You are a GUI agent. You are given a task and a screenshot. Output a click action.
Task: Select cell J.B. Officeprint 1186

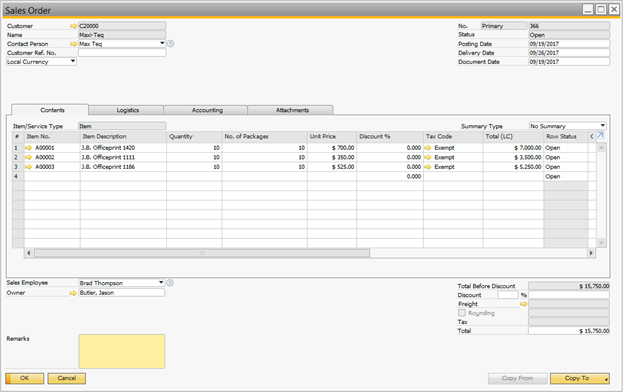pyautogui.click(x=123, y=167)
